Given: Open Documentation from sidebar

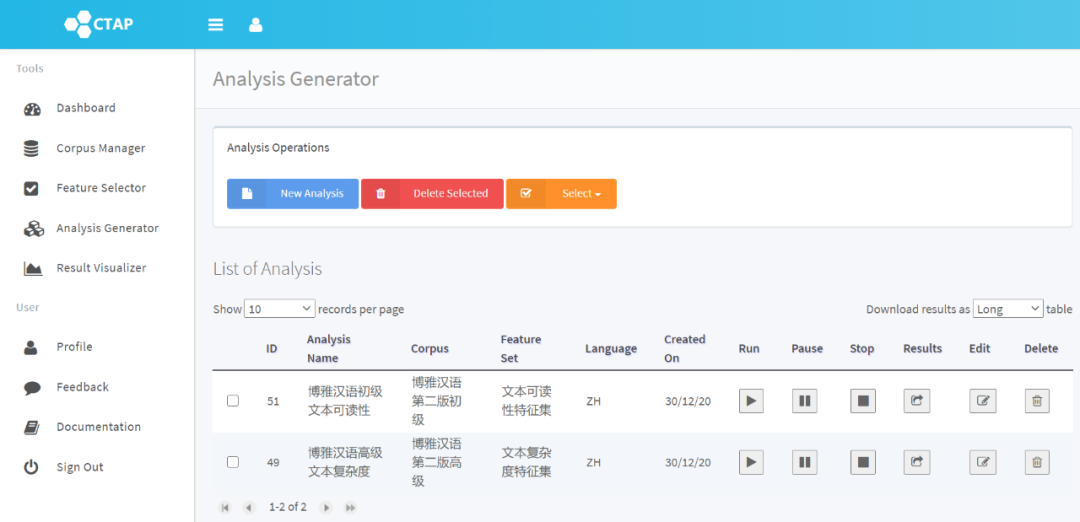Looking at the screenshot, I should (x=98, y=427).
